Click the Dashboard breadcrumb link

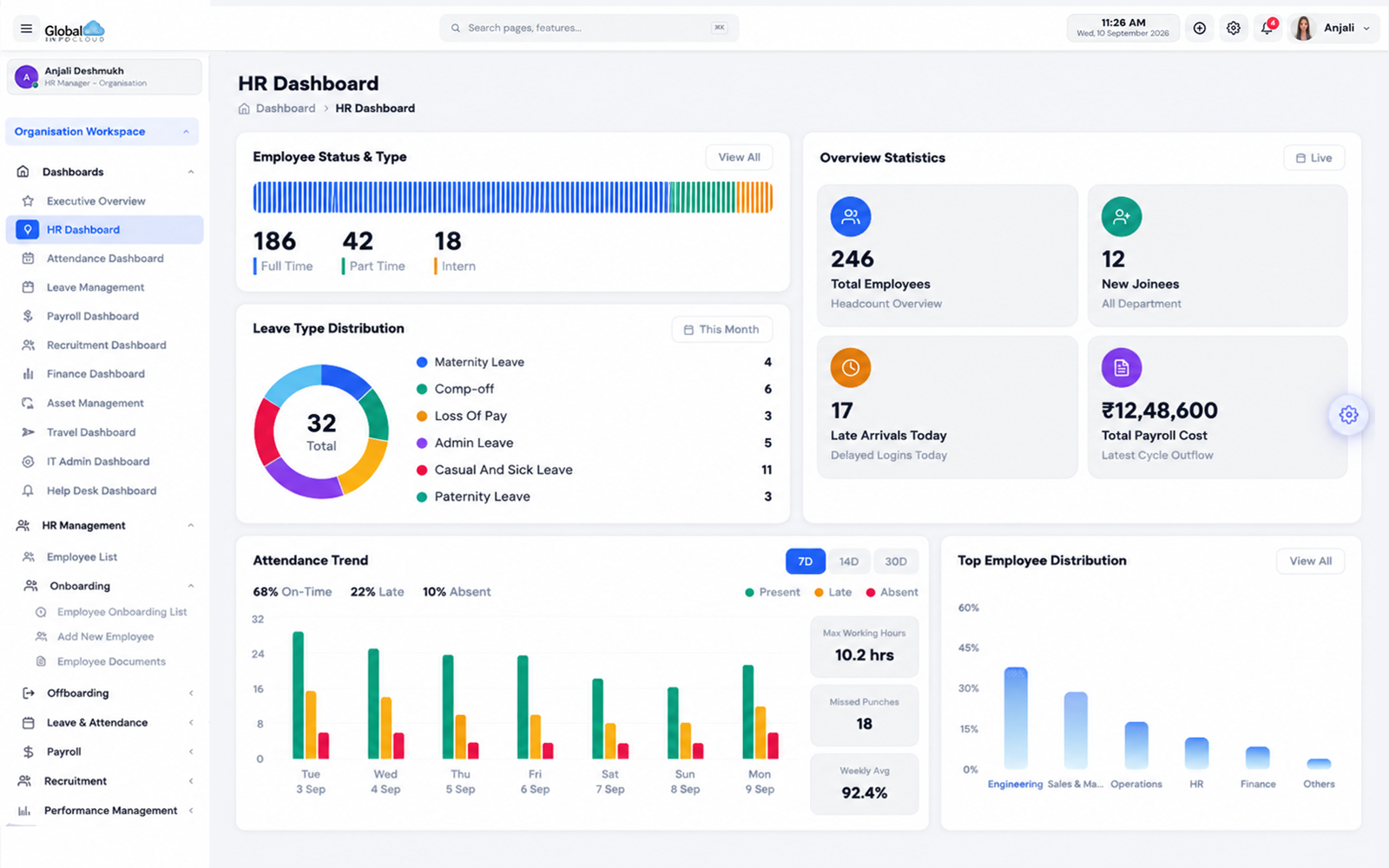tap(285, 108)
